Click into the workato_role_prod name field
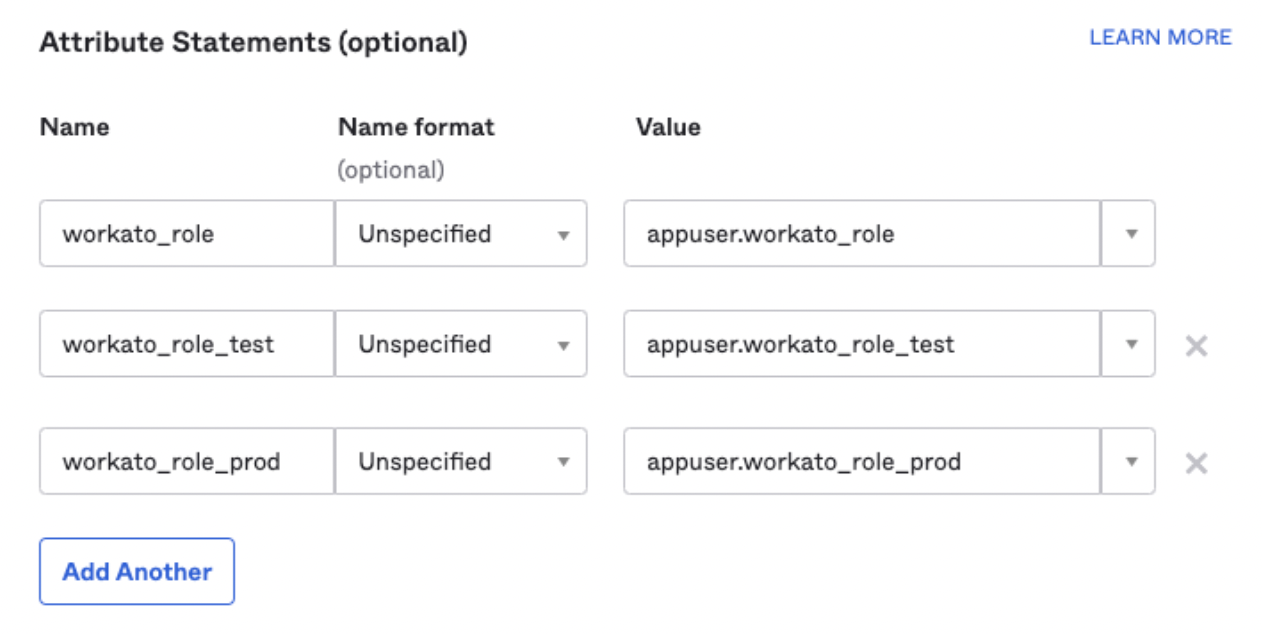This screenshot has width=1262, height=634. tap(186, 462)
